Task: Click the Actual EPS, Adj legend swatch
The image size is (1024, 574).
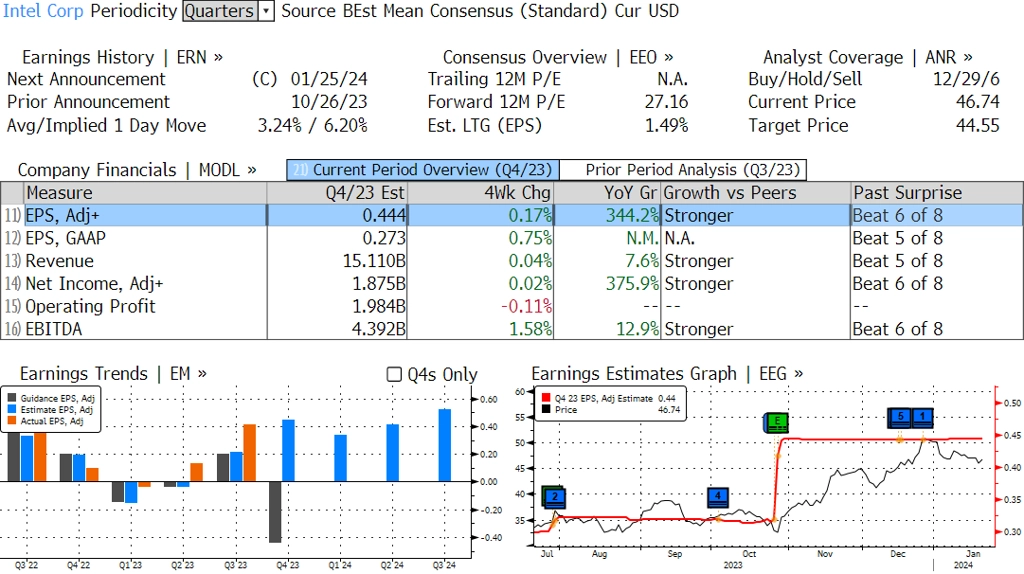Action: coord(12,421)
